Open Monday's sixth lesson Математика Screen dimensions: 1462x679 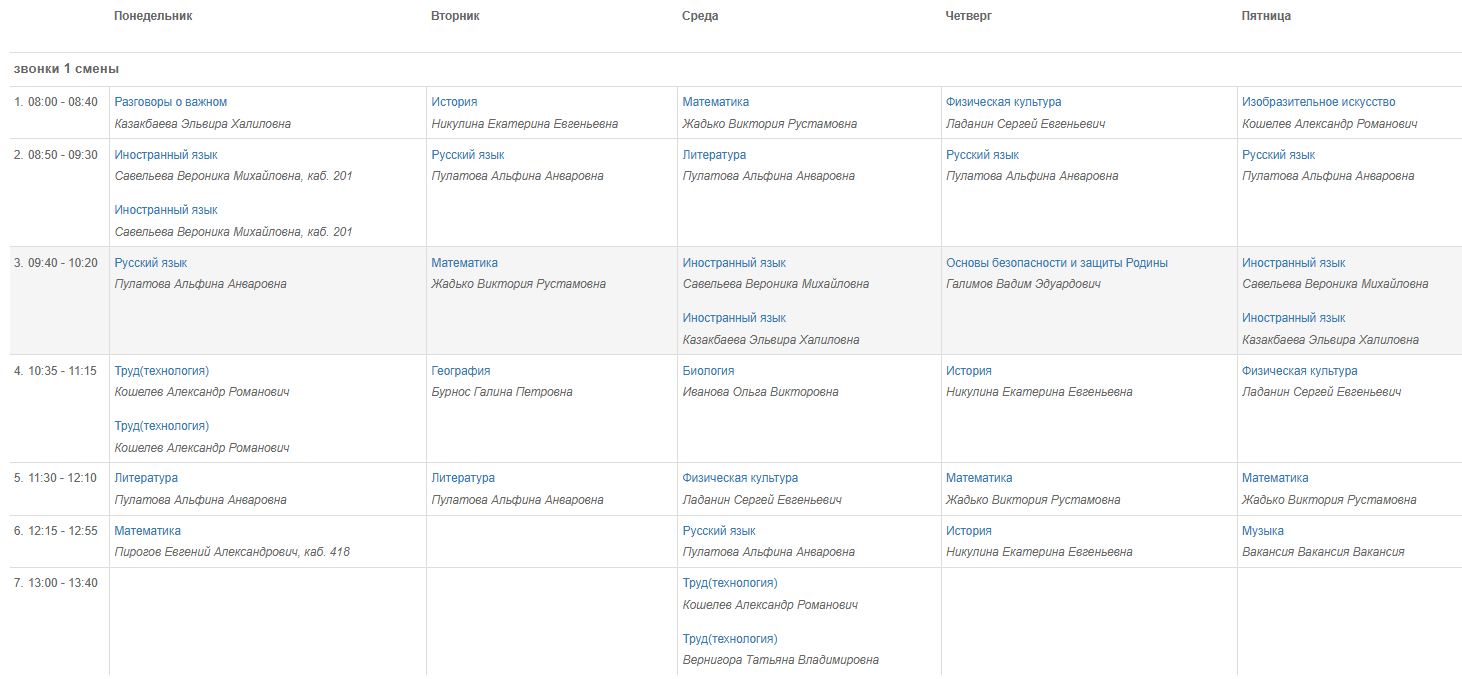coord(148,531)
